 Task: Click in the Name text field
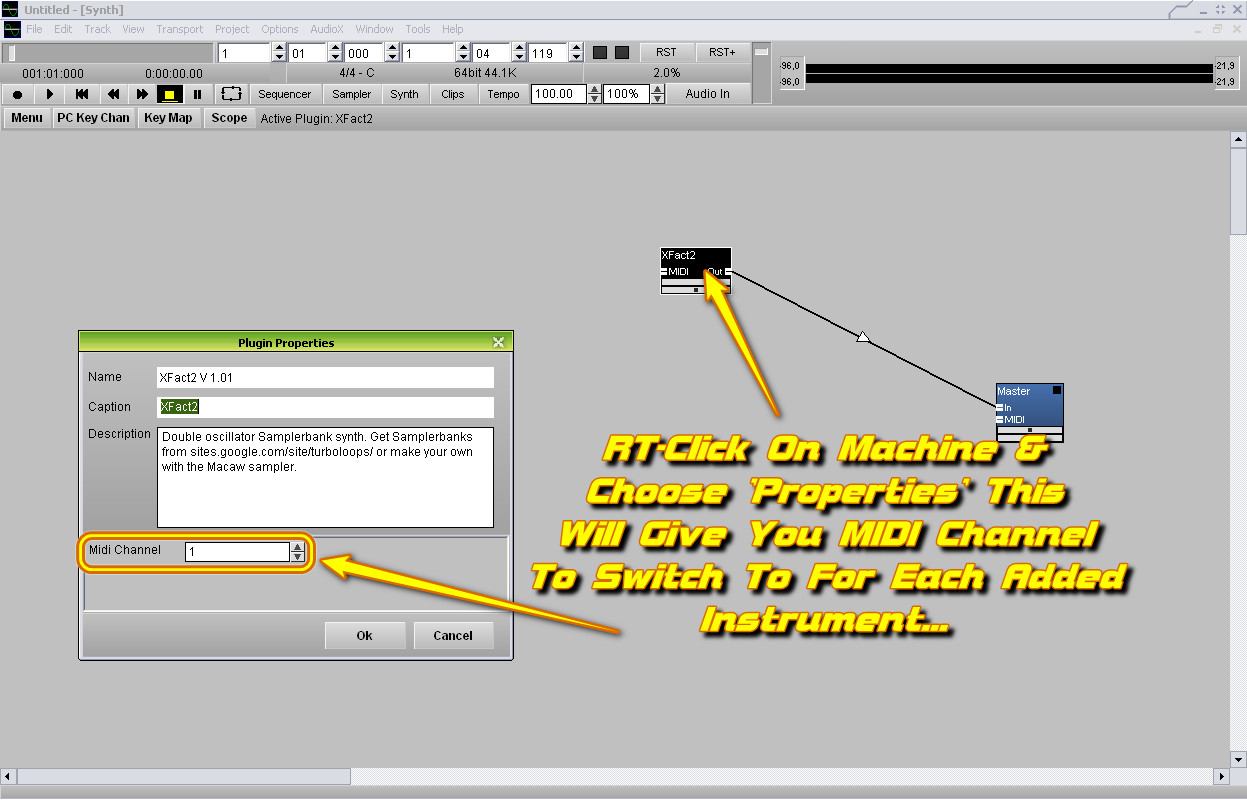coord(326,377)
